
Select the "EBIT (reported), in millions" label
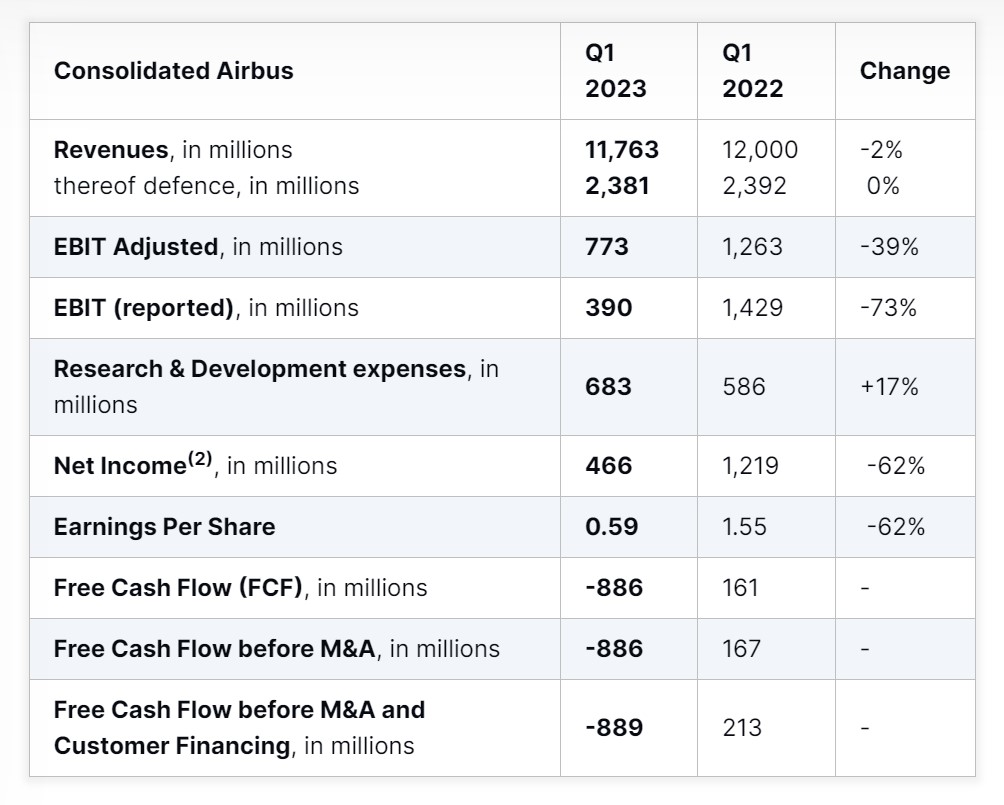(206, 308)
